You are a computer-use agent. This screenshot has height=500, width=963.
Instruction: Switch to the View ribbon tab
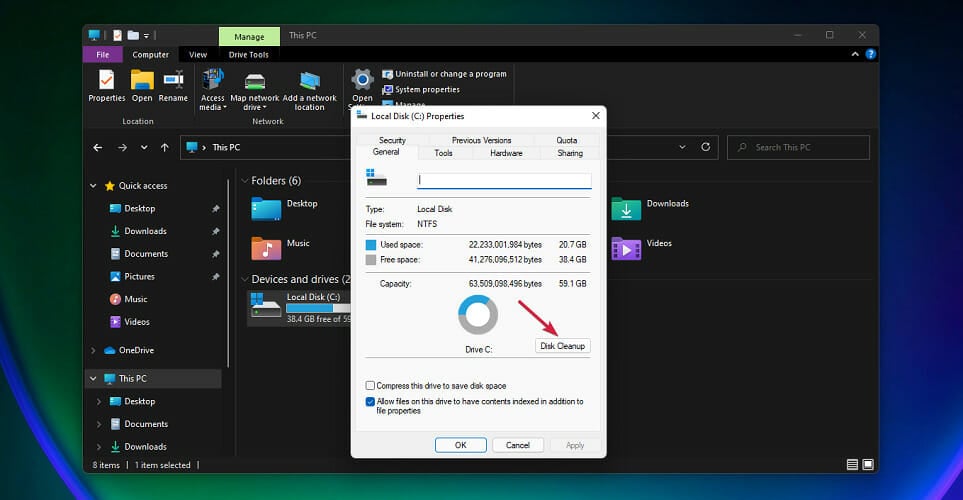point(198,55)
